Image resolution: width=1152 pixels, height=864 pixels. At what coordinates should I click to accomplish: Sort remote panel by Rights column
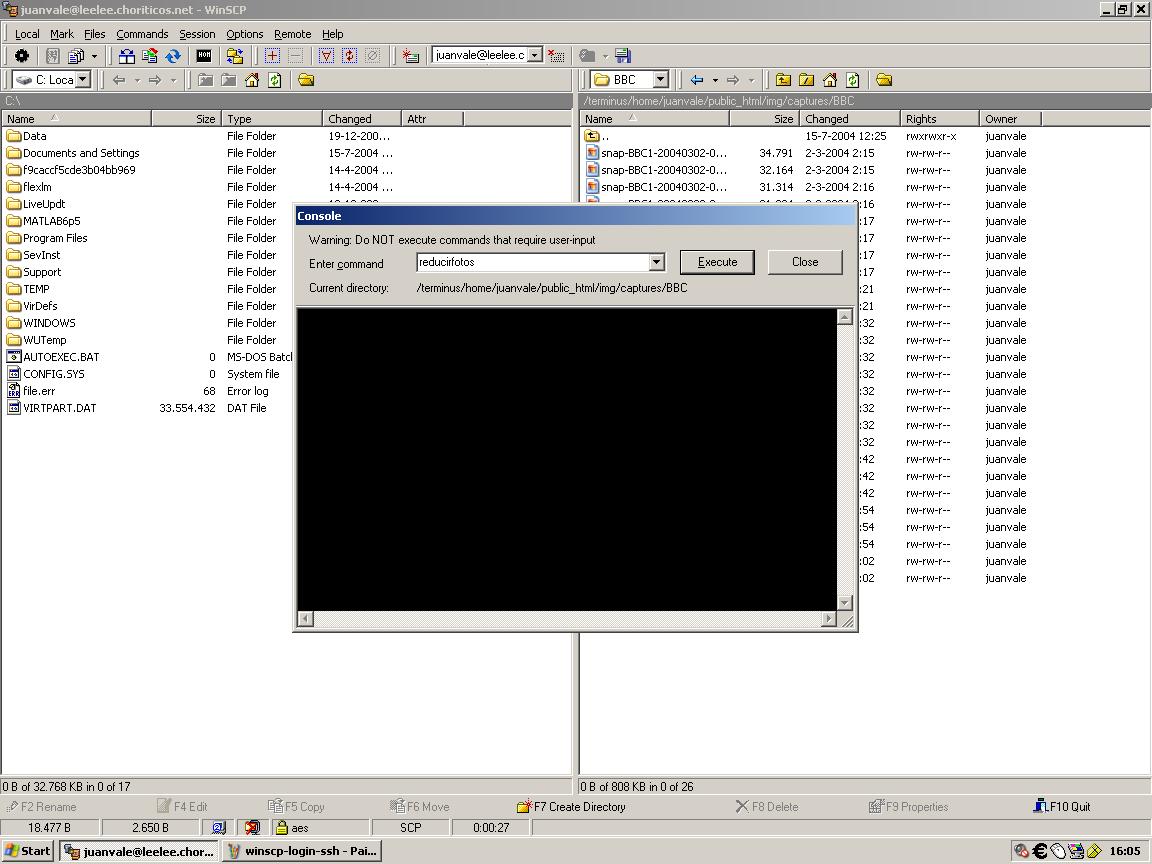click(939, 119)
